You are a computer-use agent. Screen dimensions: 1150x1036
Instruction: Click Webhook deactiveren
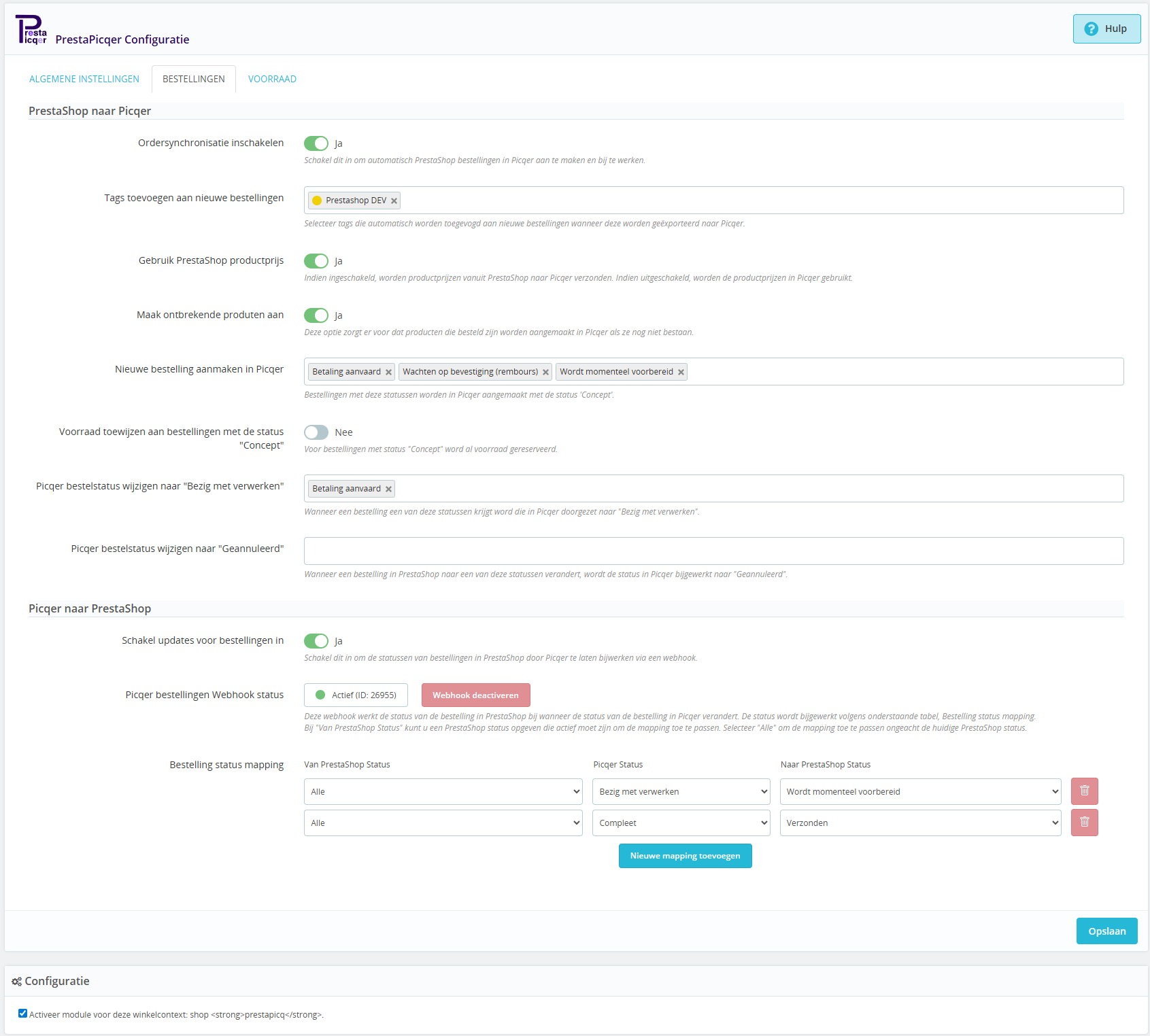[475, 695]
